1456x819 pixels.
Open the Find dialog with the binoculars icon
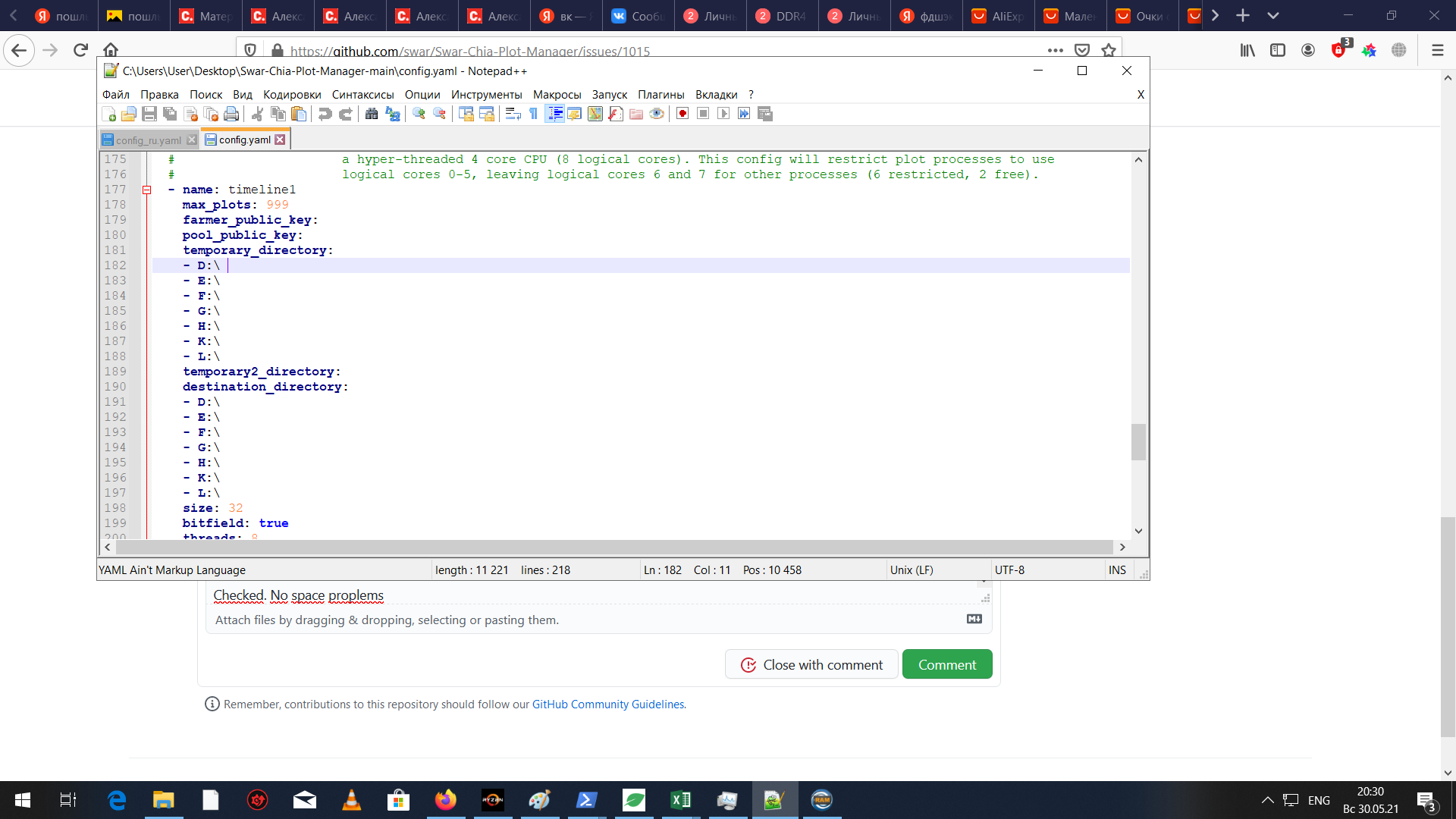tap(372, 114)
